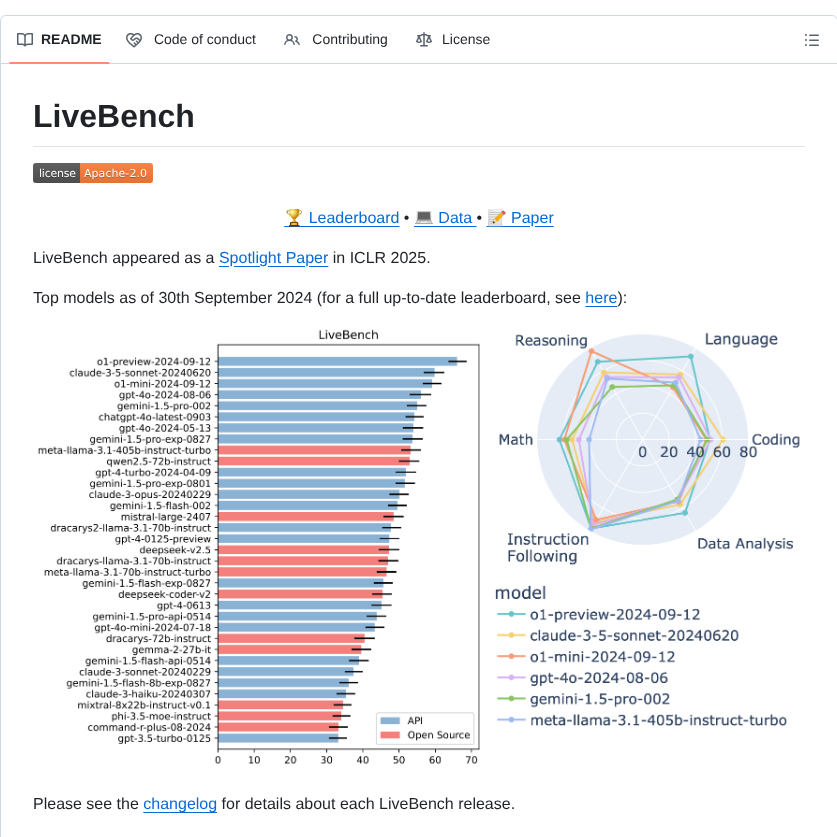Click the changelog link
The height and width of the screenshot is (837, 837).
[179, 803]
